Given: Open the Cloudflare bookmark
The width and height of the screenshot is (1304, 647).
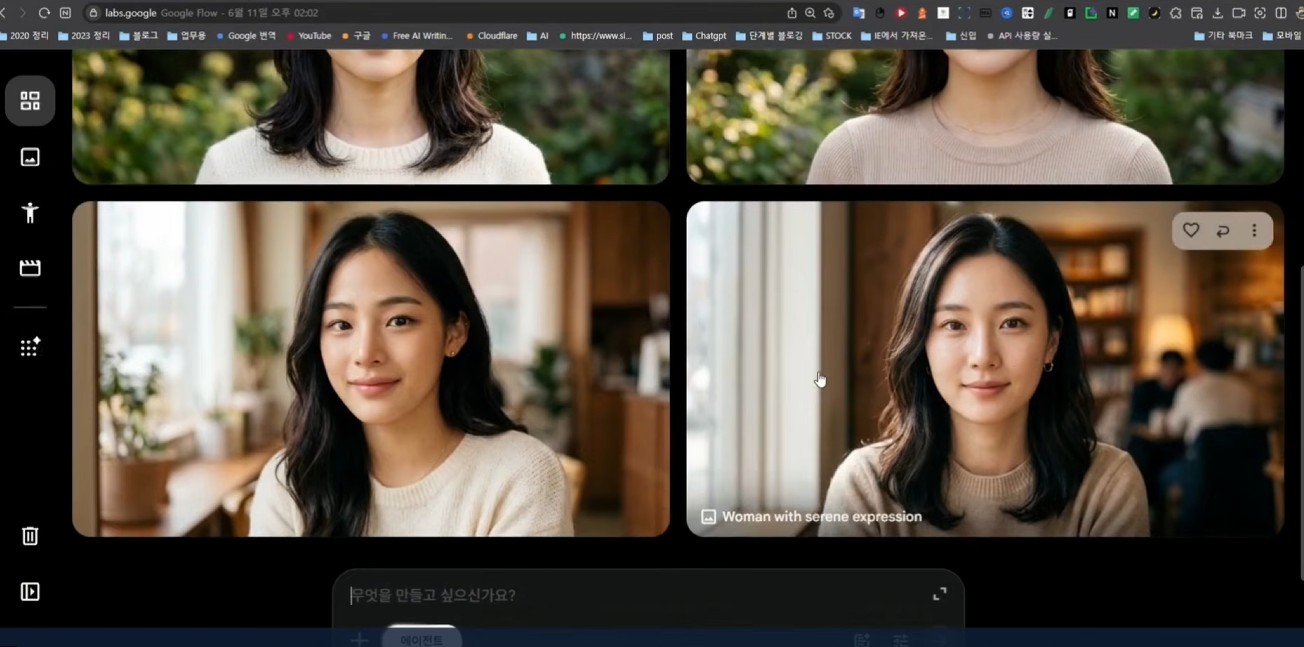Looking at the screenshot, I should pos(492,36).
